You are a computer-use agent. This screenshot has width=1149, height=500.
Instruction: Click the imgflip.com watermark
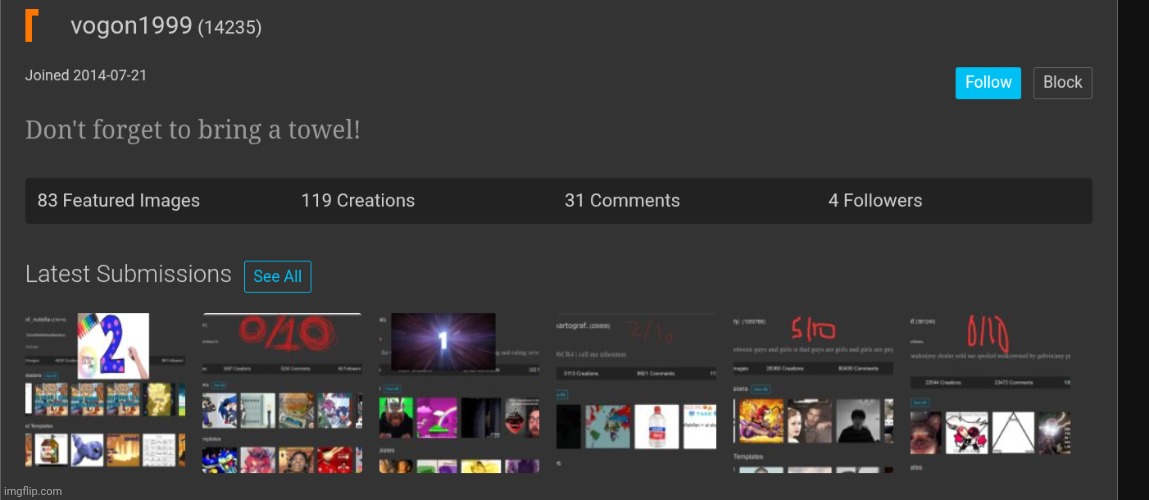coord(33,491)
